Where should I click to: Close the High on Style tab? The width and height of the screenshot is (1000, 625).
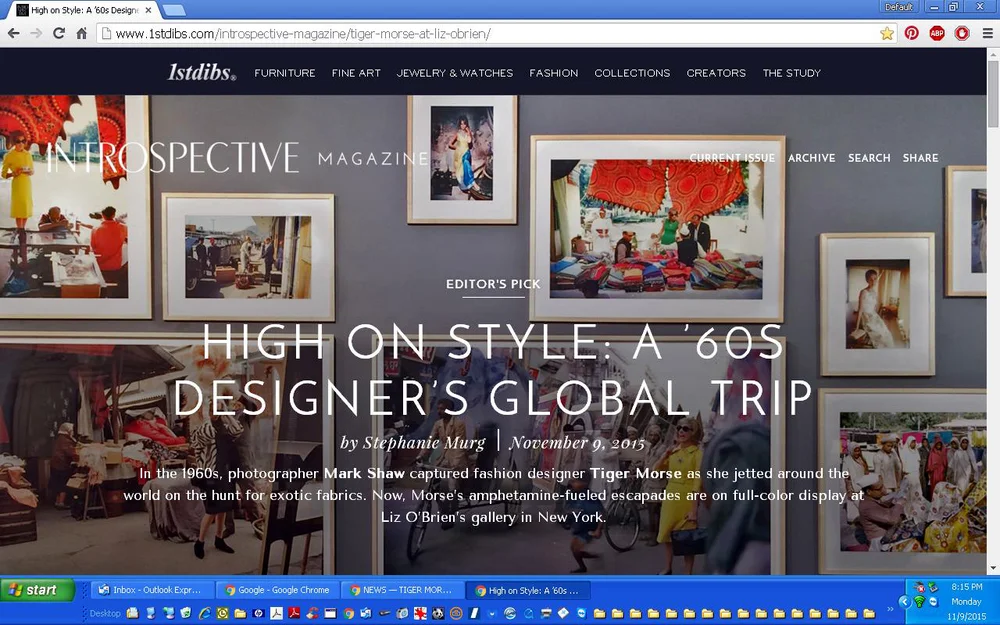[148, 10]
